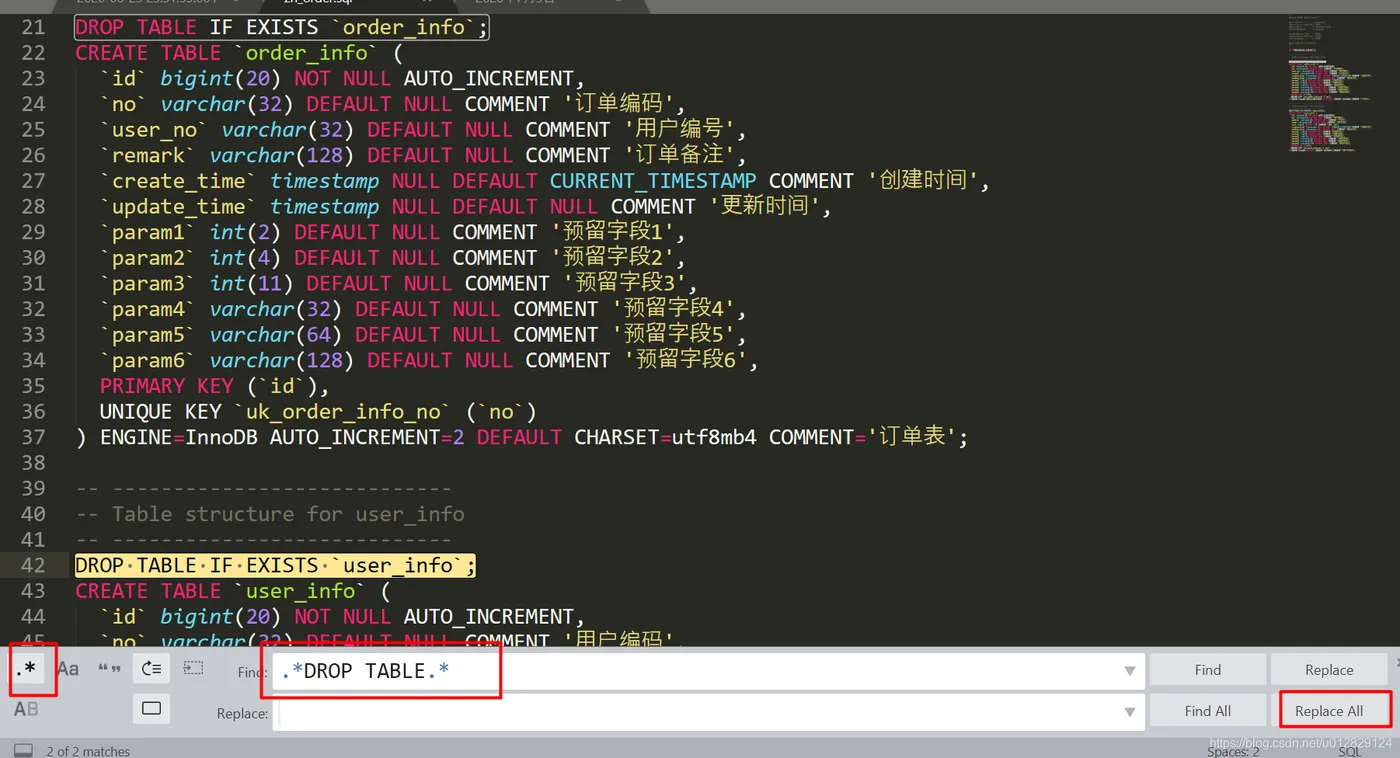Click the PRIMARY KEY (`id`) line

(x=214, y=386)
